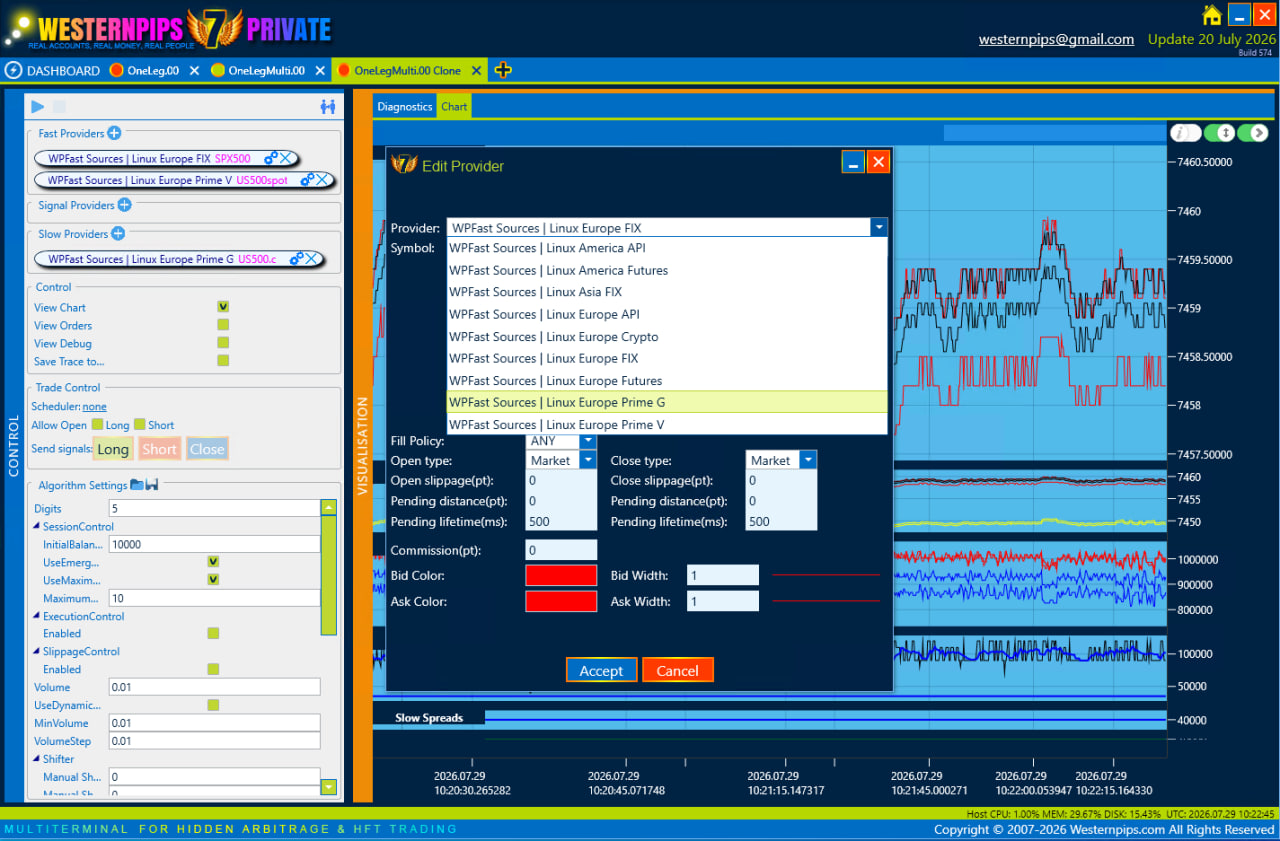This screenshot has width=1280, height=841.
Task: Save algorithm settings with the floppy icon
Action: tap(153, 485)
